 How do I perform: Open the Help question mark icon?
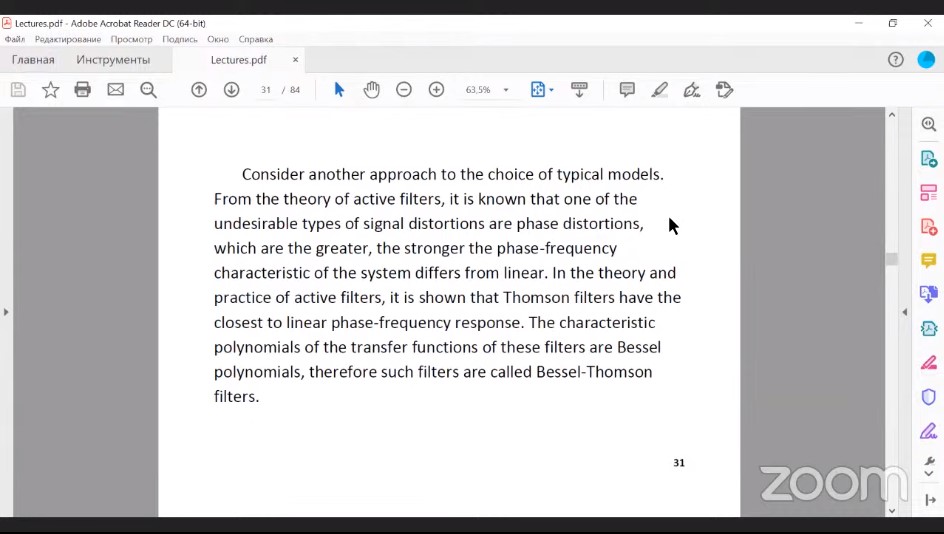pos(895,60)
